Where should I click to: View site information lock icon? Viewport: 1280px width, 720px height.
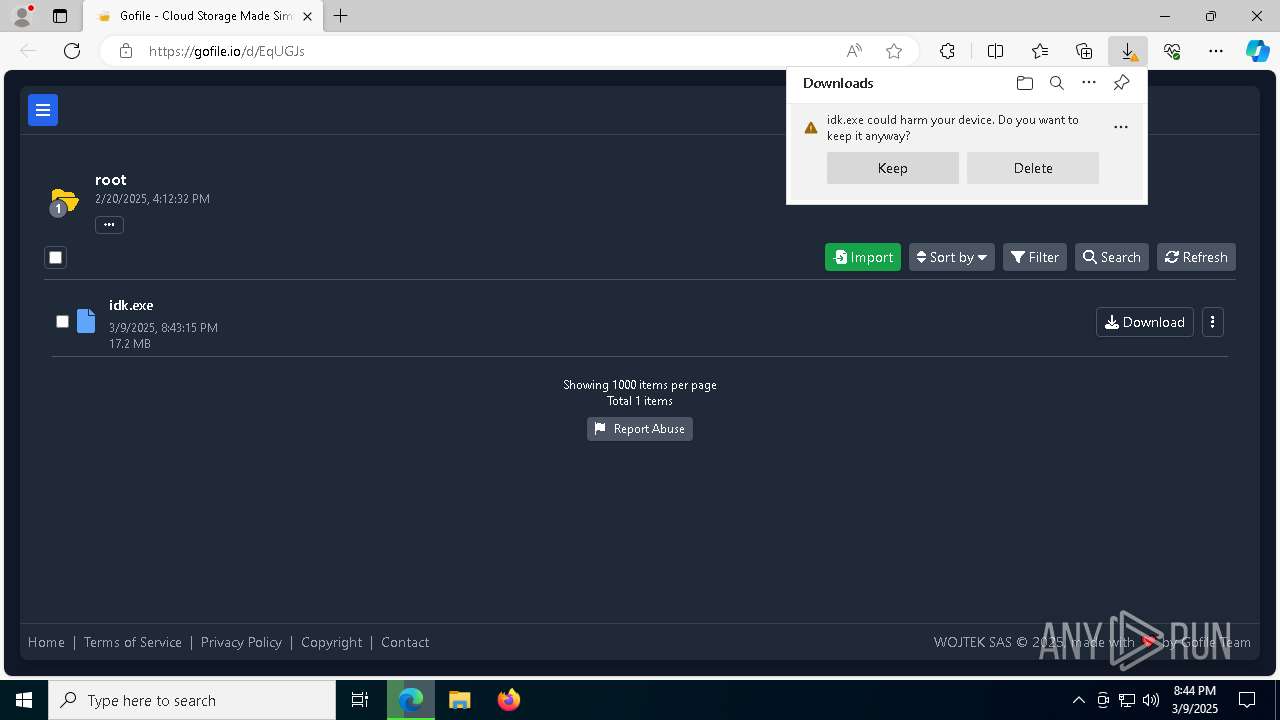(126, 51)
